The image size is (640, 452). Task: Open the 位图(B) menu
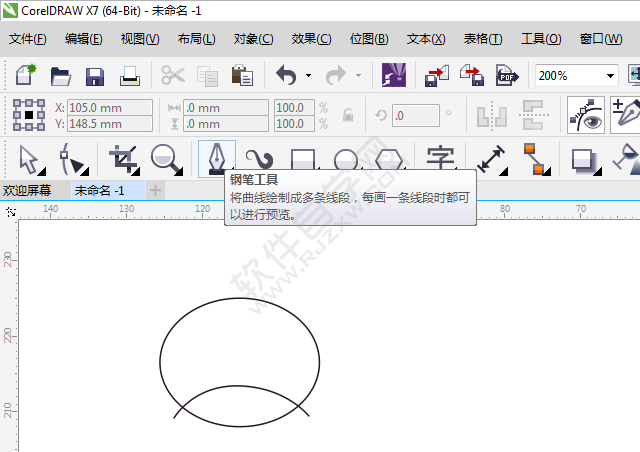(x=369, y=39)
